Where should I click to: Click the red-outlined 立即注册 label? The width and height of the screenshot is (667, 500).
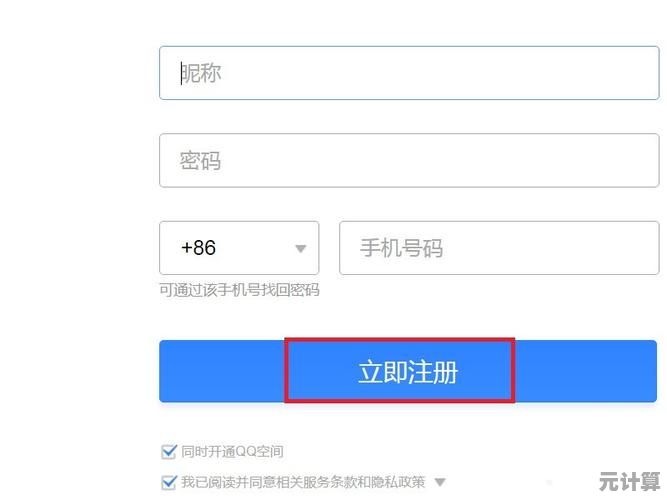click(408, 371)
